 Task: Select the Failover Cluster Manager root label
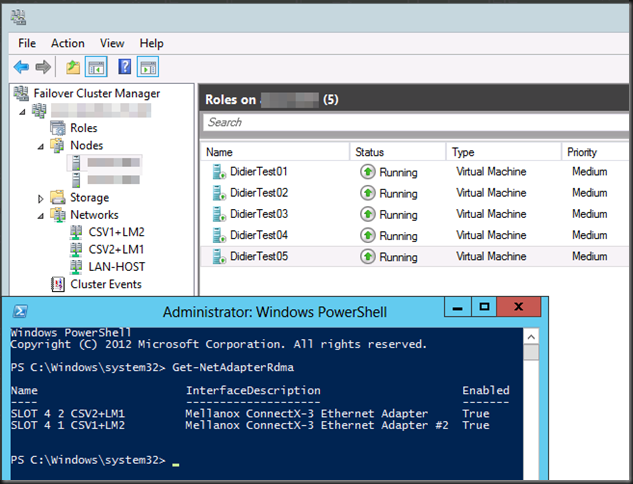pyautogui.click(x=97, y=93)
